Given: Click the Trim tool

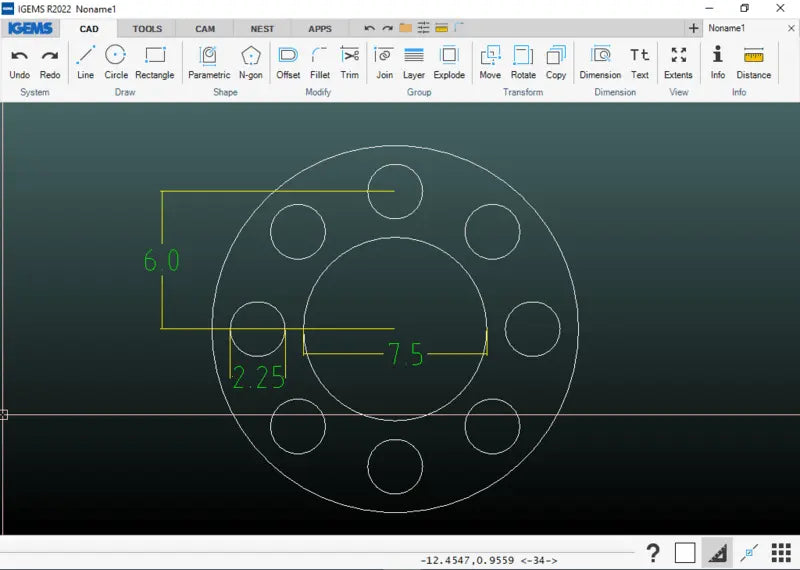Looking at the screenshot, I should pos(349,62).
